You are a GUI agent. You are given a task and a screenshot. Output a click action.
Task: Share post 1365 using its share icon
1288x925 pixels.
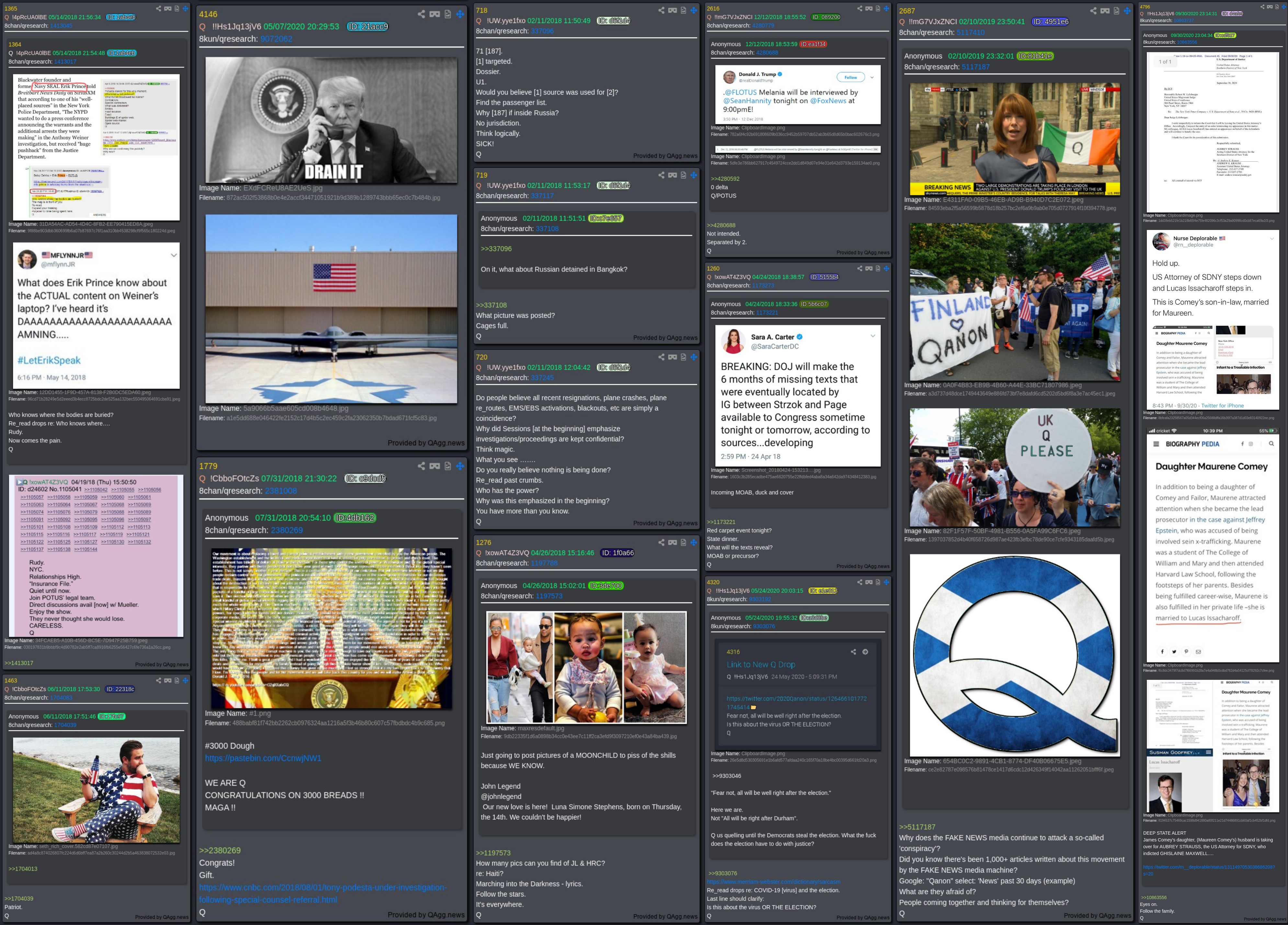(158, 8)
